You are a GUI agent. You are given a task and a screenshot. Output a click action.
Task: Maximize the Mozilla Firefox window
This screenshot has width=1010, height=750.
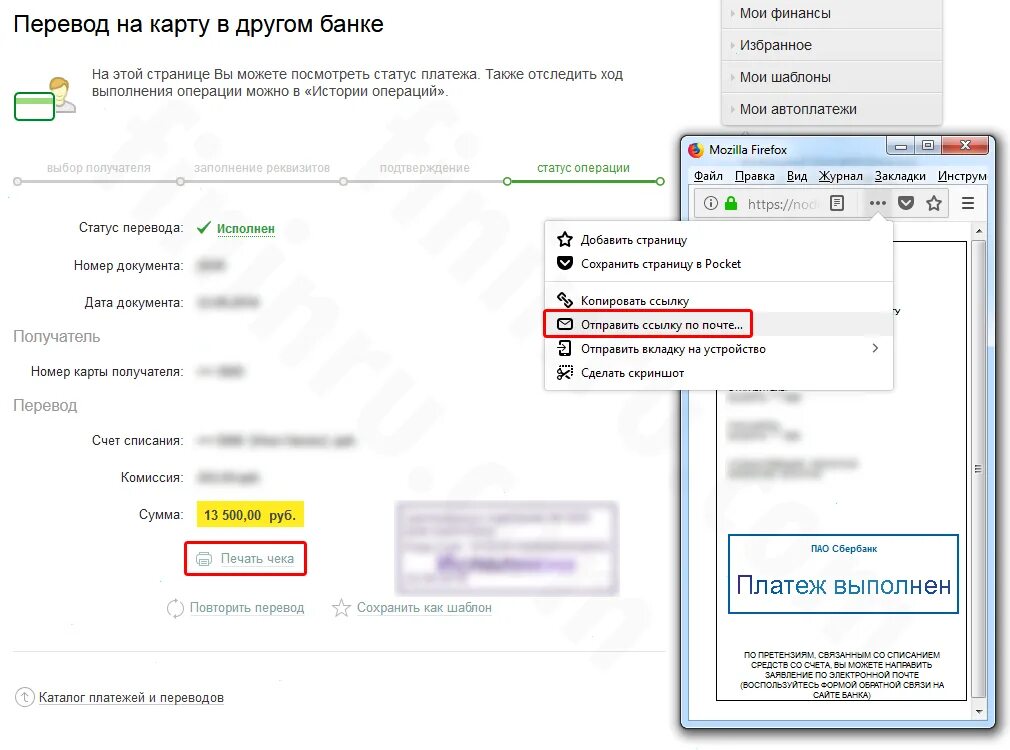(928, 146)
